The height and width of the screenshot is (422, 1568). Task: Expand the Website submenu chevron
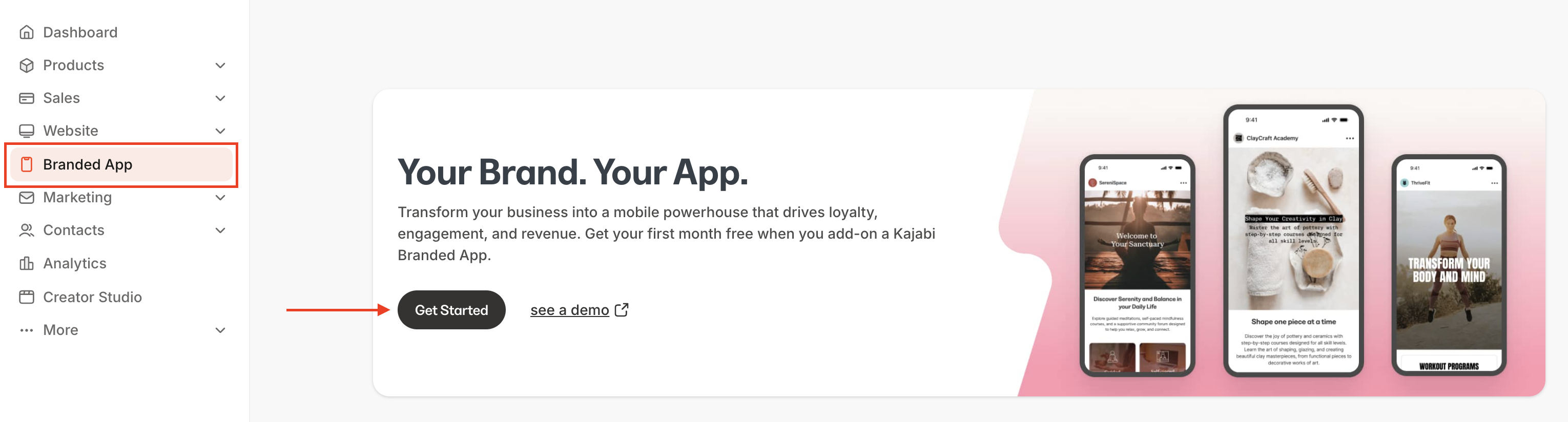[220, 131]
